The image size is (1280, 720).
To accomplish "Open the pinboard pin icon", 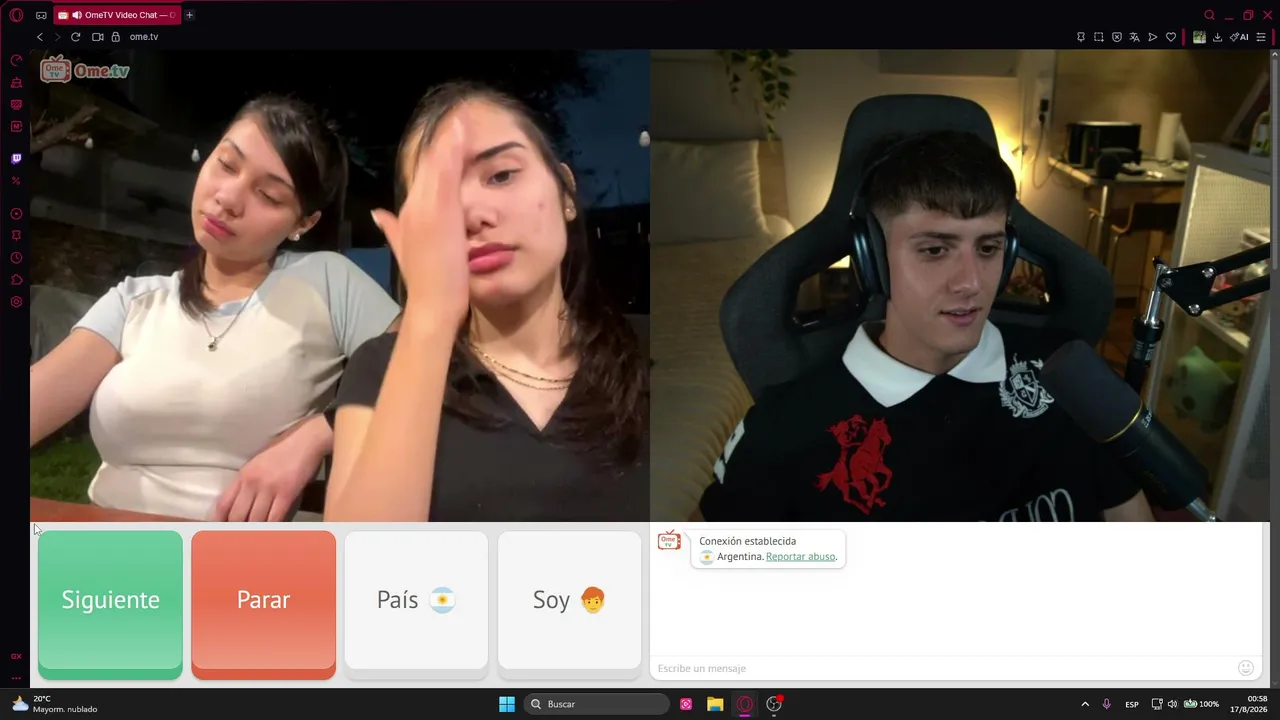I will coord(1081,37).
